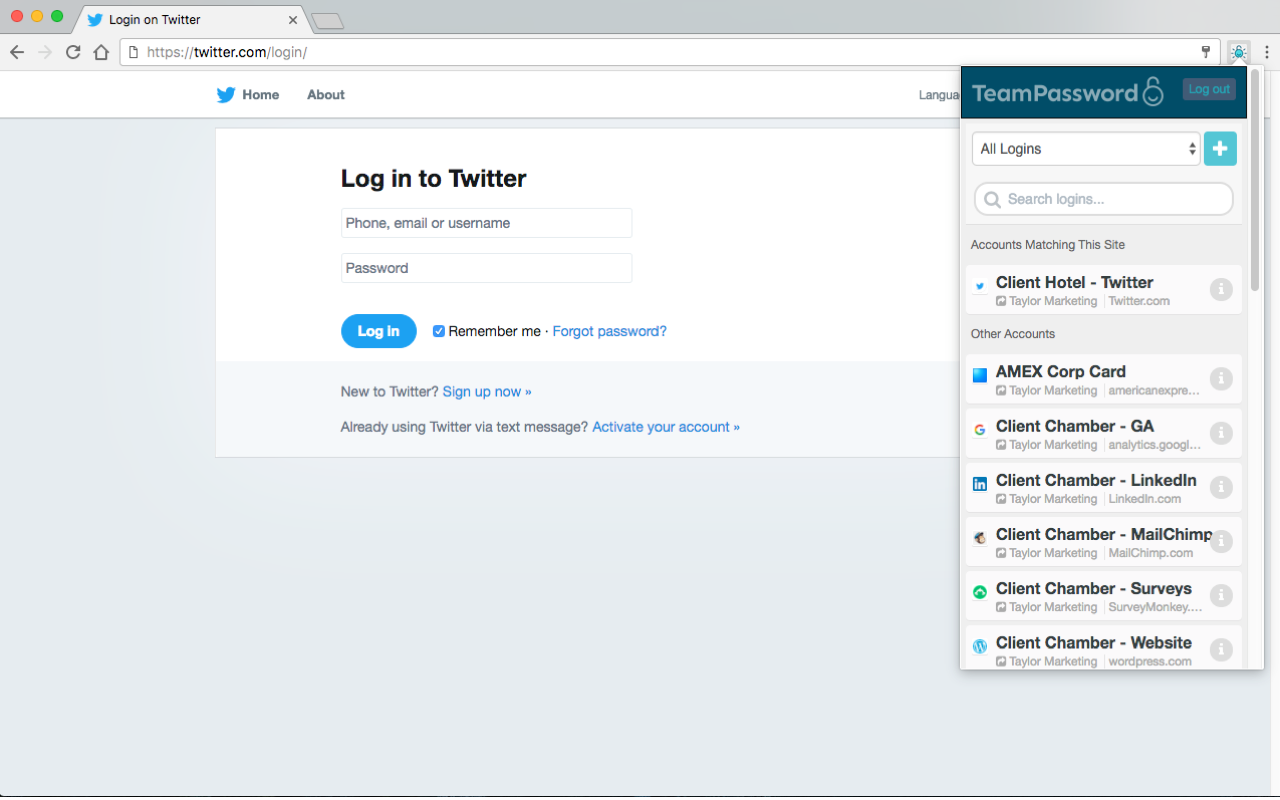Go to Twitter Home nav item
Image resolution: width=1280 pixels, height=800 pixels.
260,95
